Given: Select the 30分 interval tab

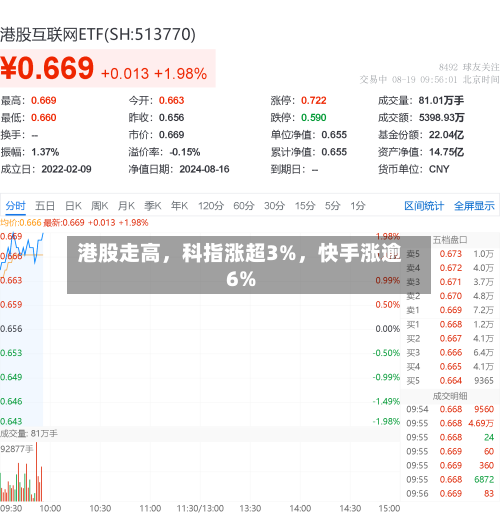Looking at the screenshot, I should pyautogui.click(x=274, y=206).
